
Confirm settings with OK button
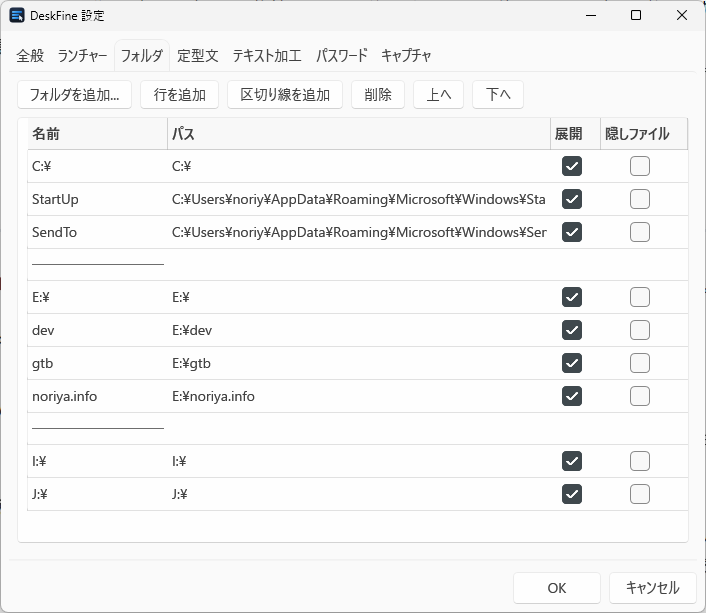coord(557,588)
